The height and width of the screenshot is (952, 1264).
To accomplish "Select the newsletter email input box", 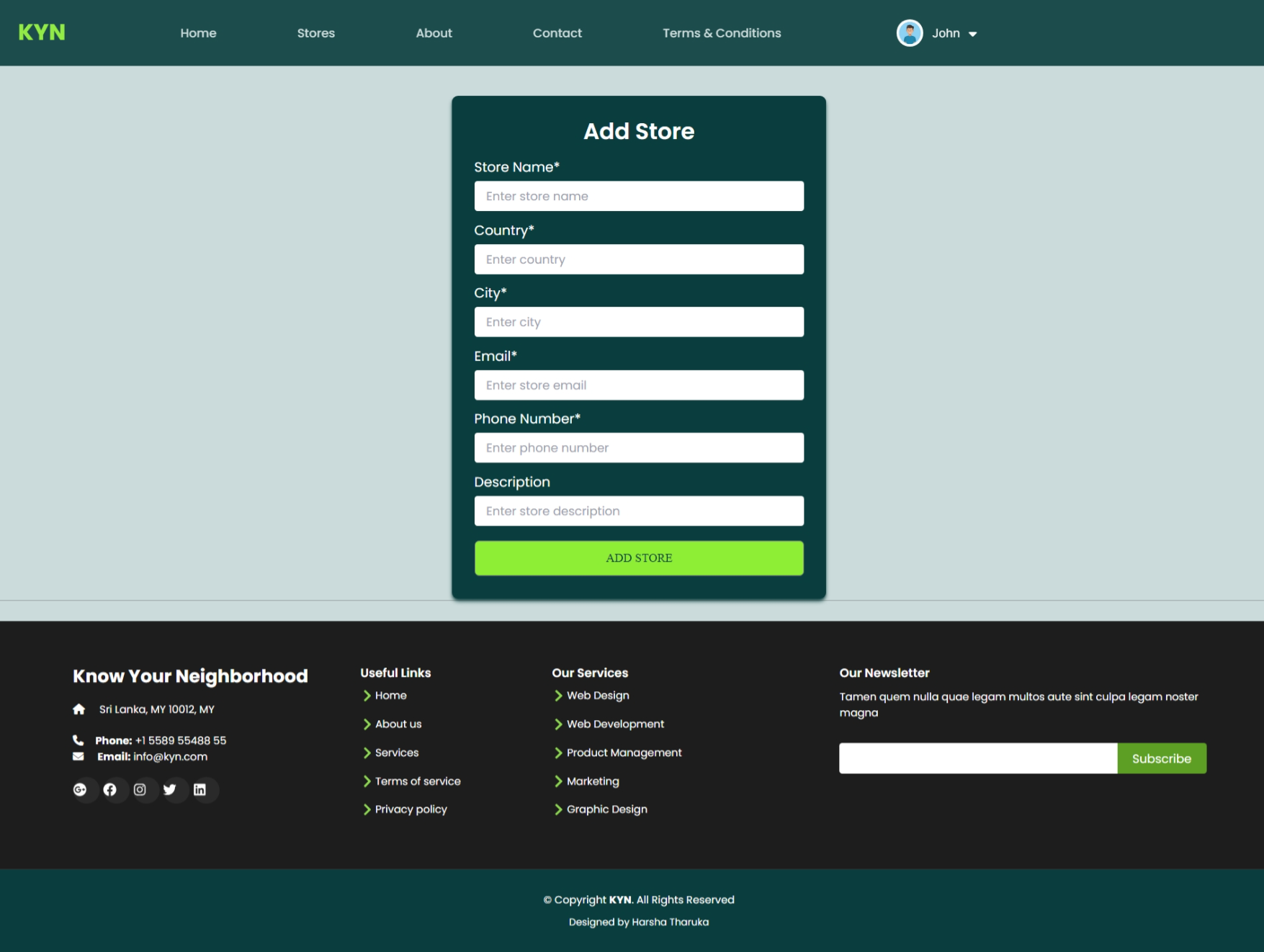I will coord(977,758).
